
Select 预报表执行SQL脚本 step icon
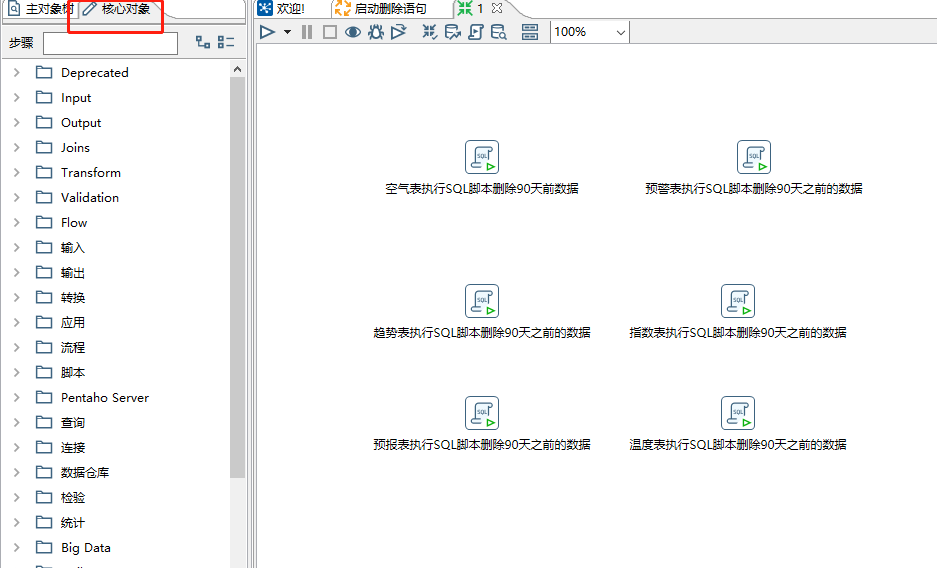pos(482,413)
